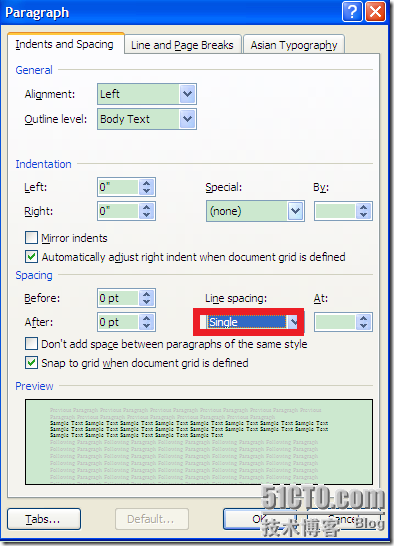Open the Asian Typography tab
This screenshot has width=394, height=546.
pos(294,45)
